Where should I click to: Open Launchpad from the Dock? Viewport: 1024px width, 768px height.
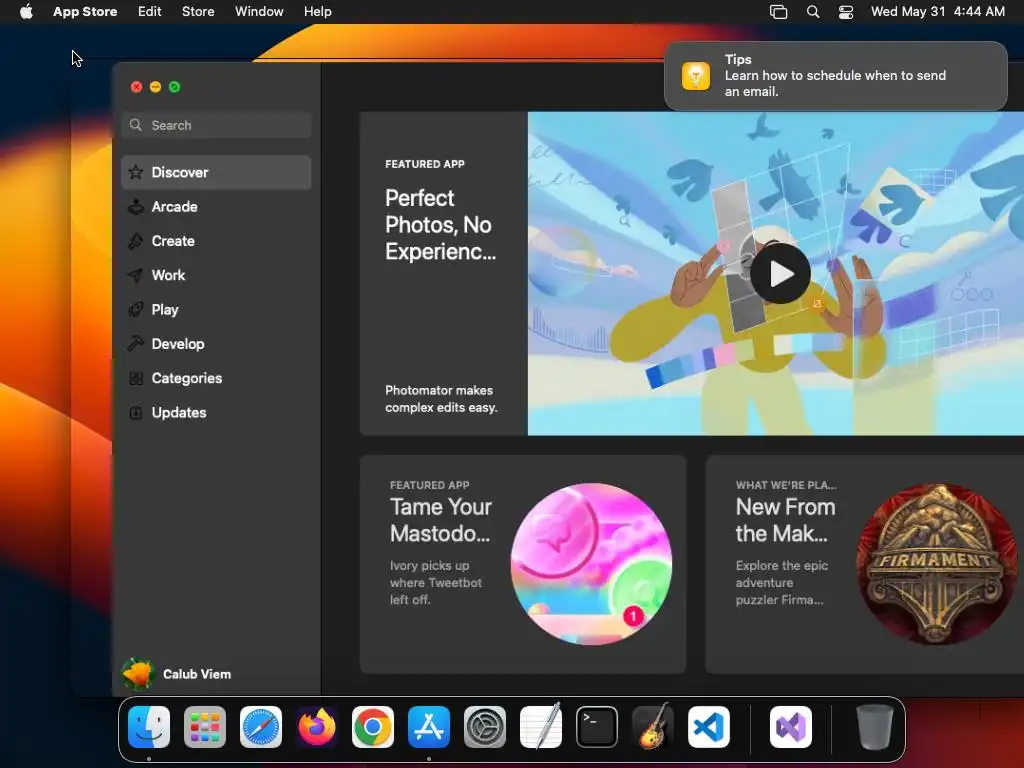[x=205, y=727]
